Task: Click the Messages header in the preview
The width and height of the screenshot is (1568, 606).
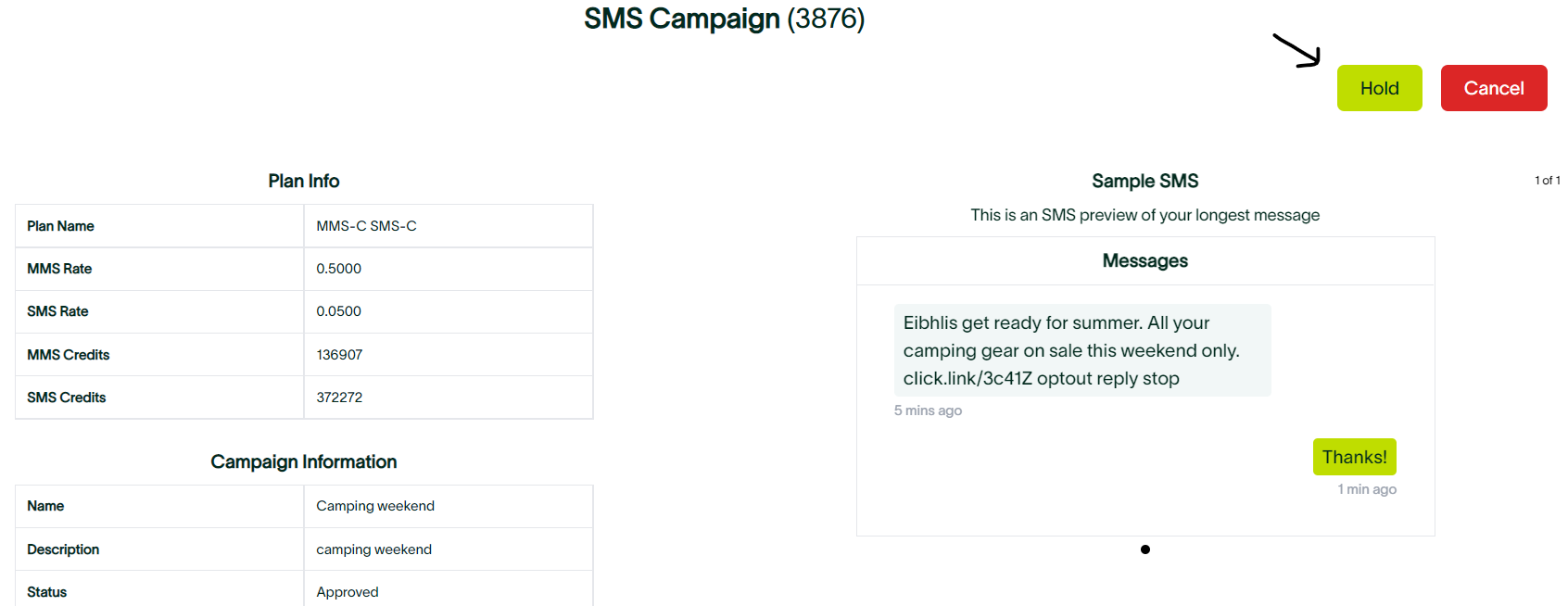Action: pyautogui.click(x=1144, y=261)
